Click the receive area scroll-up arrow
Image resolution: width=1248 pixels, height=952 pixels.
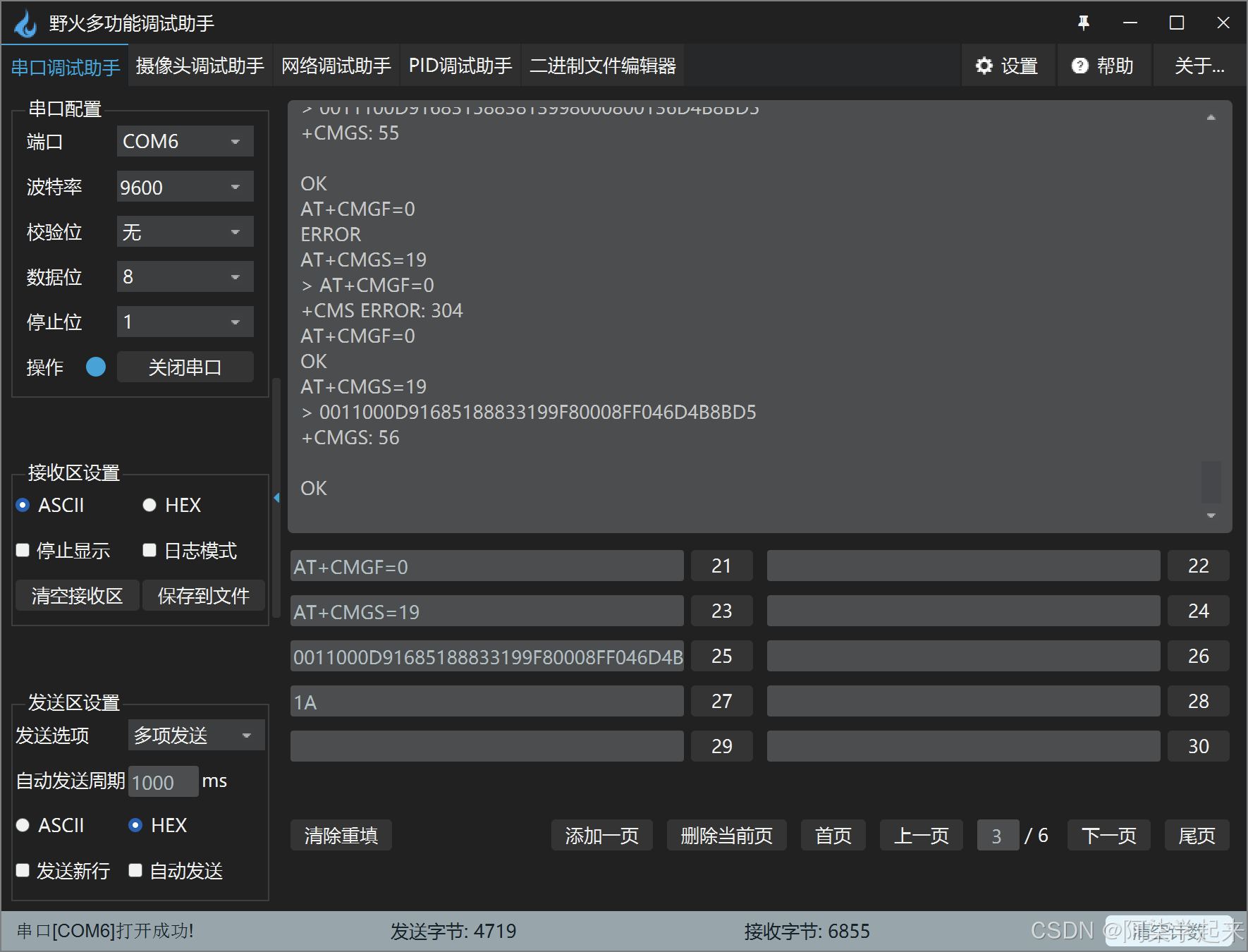pos(1211,118)
